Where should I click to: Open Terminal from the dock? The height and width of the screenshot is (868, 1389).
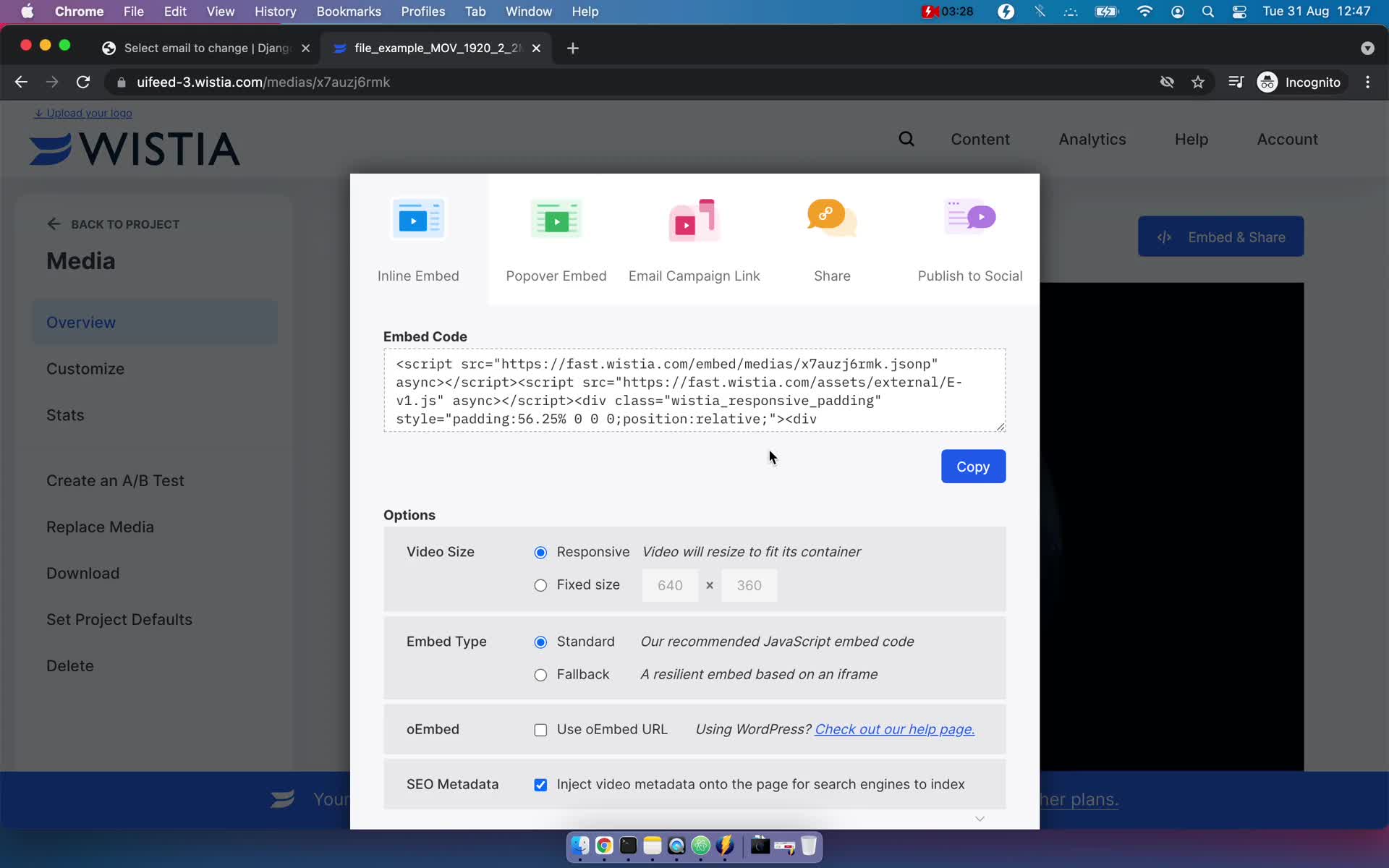point(628,845)
